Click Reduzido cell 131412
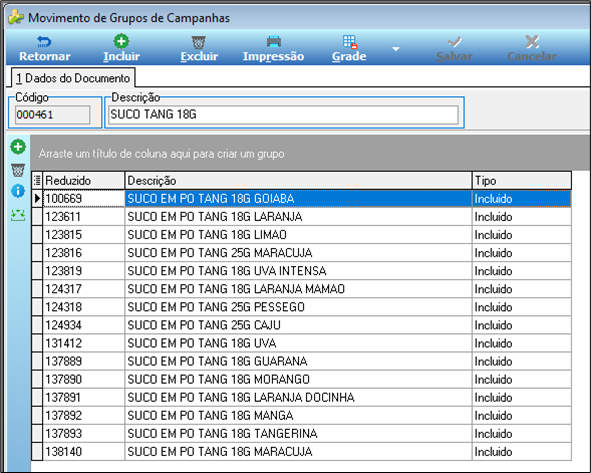Viewport: 591px width, 473px height. pos(84,343)
